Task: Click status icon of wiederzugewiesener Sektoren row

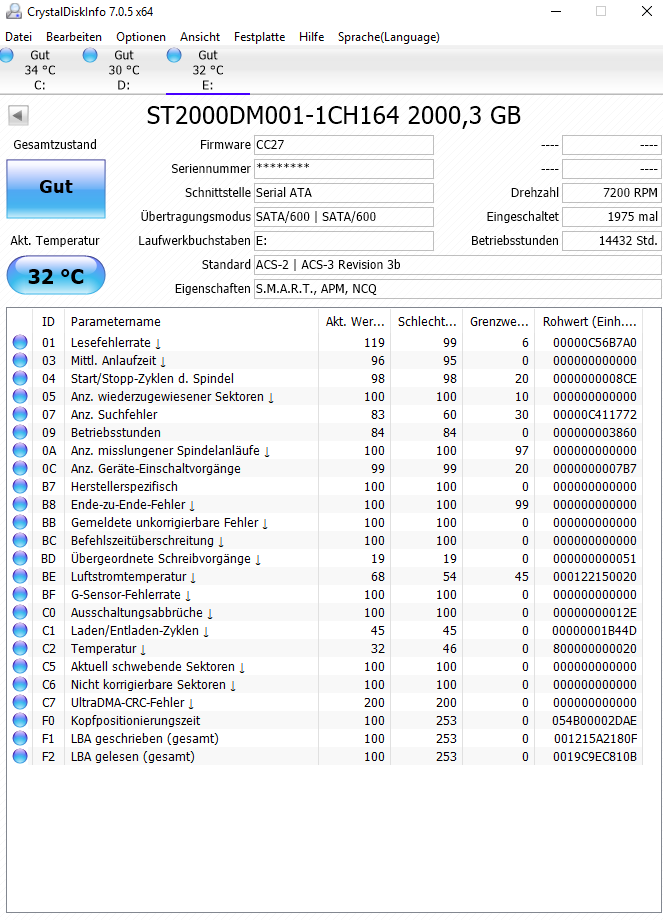Action: [20, 396]
